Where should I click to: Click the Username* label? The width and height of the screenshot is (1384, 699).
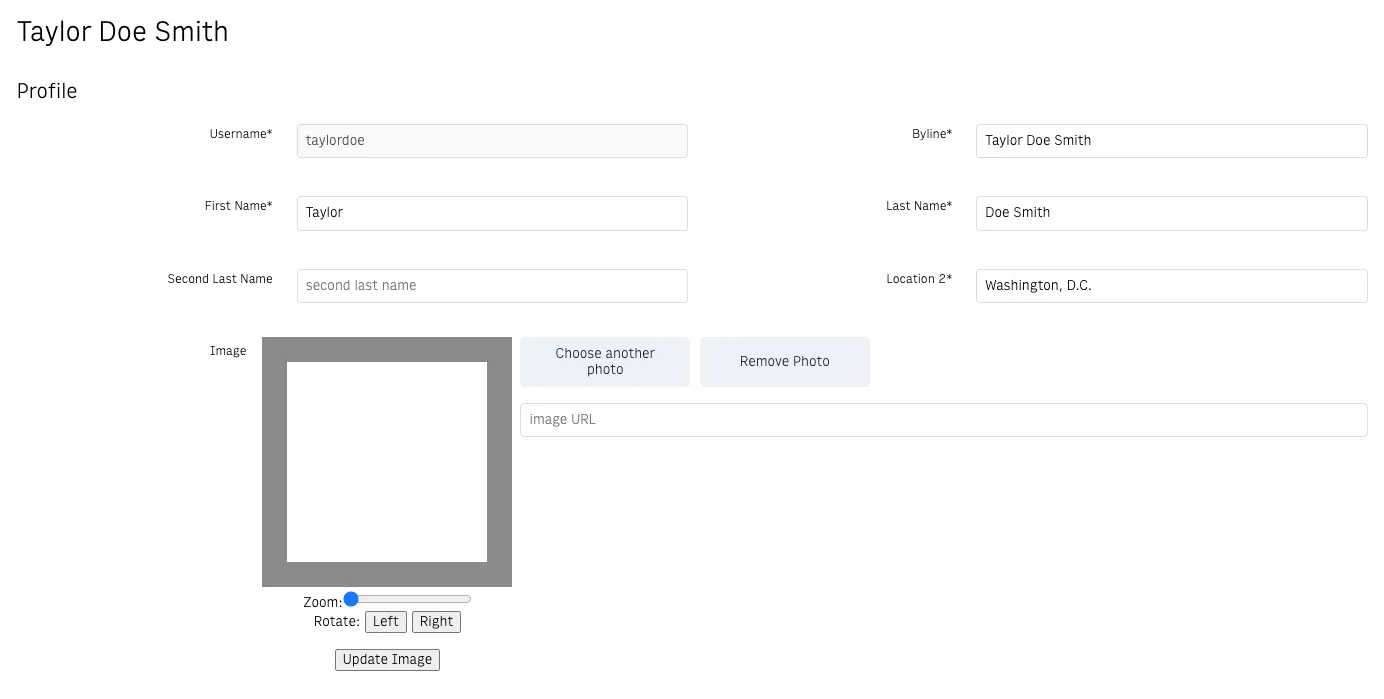tap(241, 134)
